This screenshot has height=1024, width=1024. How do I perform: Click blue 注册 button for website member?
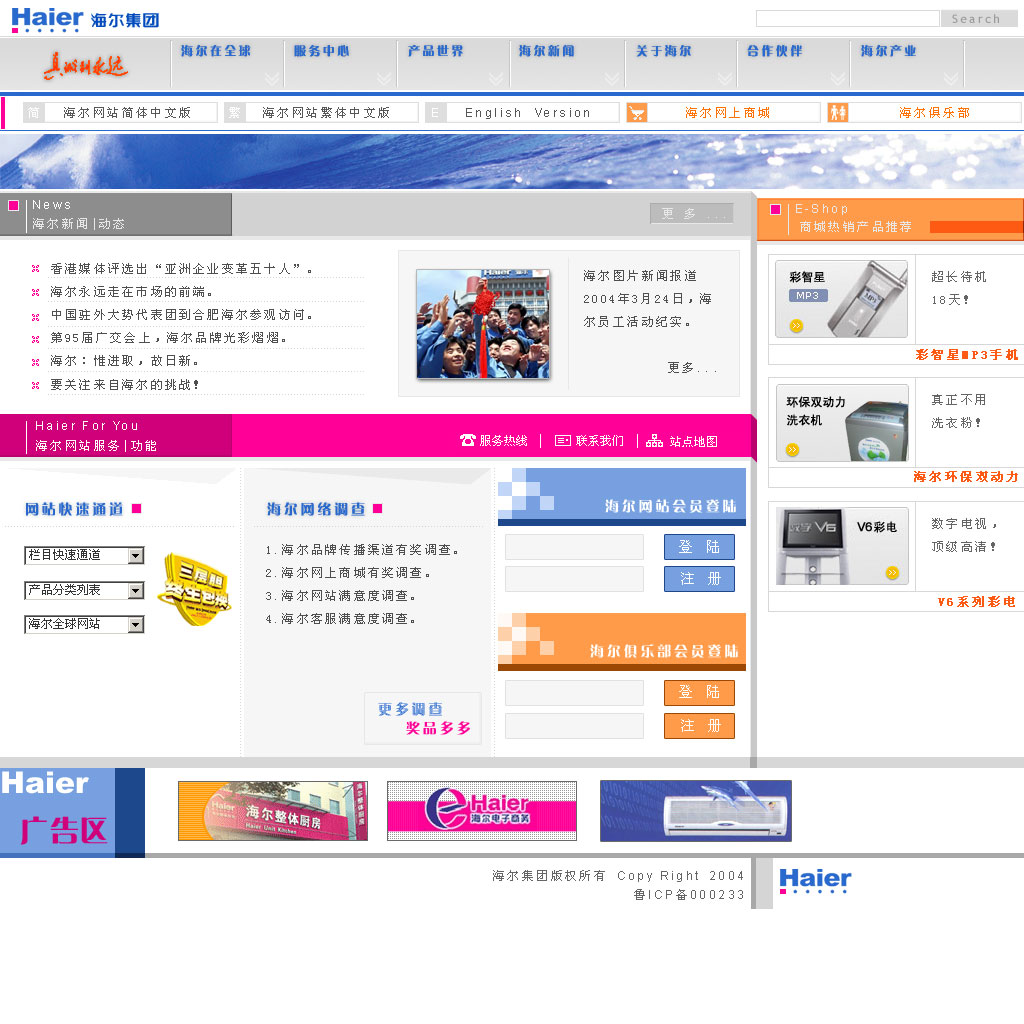(699, 579)
